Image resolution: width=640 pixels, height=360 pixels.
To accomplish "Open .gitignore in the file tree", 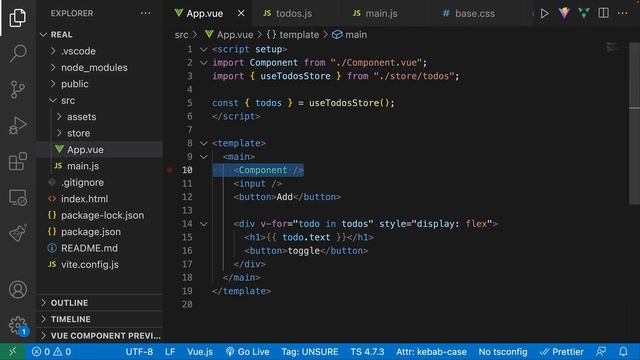I will click(x=100, y=182).
